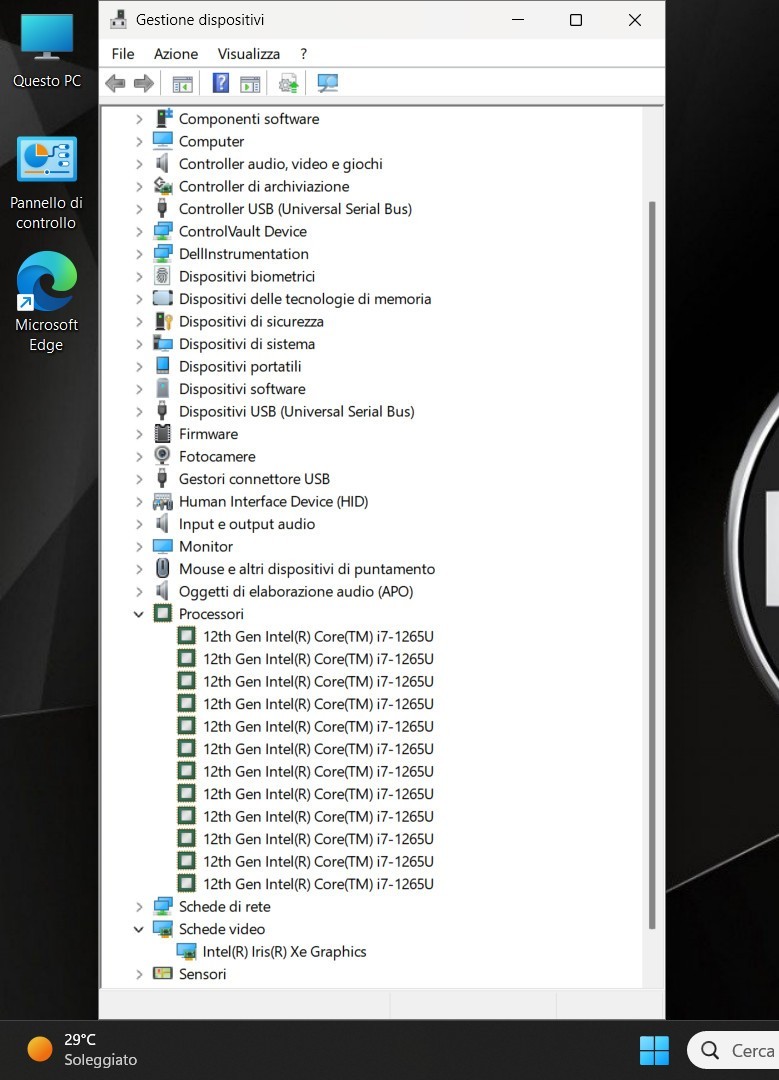This screenshot has height=1080, width=779.
Task: Click the Dispositivi biometrici fingerprint icon
Action: click(163, 276)
